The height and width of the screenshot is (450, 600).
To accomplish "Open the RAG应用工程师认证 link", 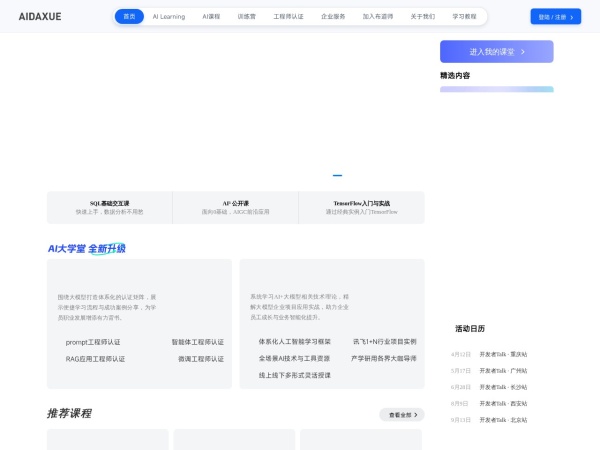I will (x=95, y=359).
